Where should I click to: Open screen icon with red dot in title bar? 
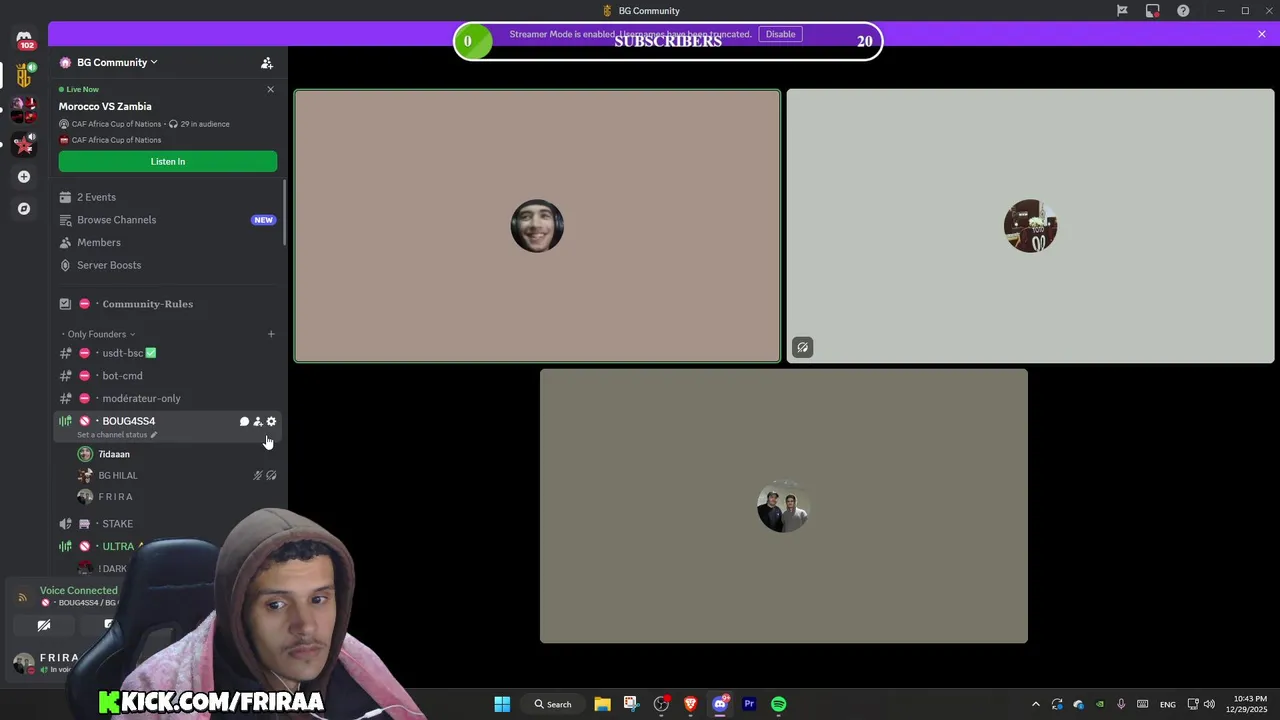1153,11
